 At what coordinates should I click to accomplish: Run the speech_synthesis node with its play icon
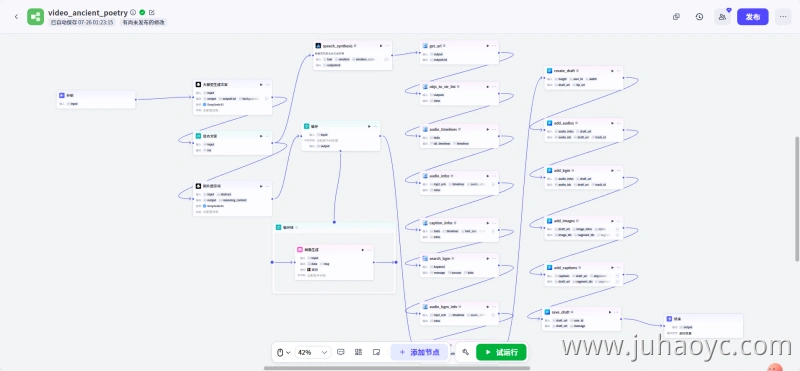coord(381,45)
